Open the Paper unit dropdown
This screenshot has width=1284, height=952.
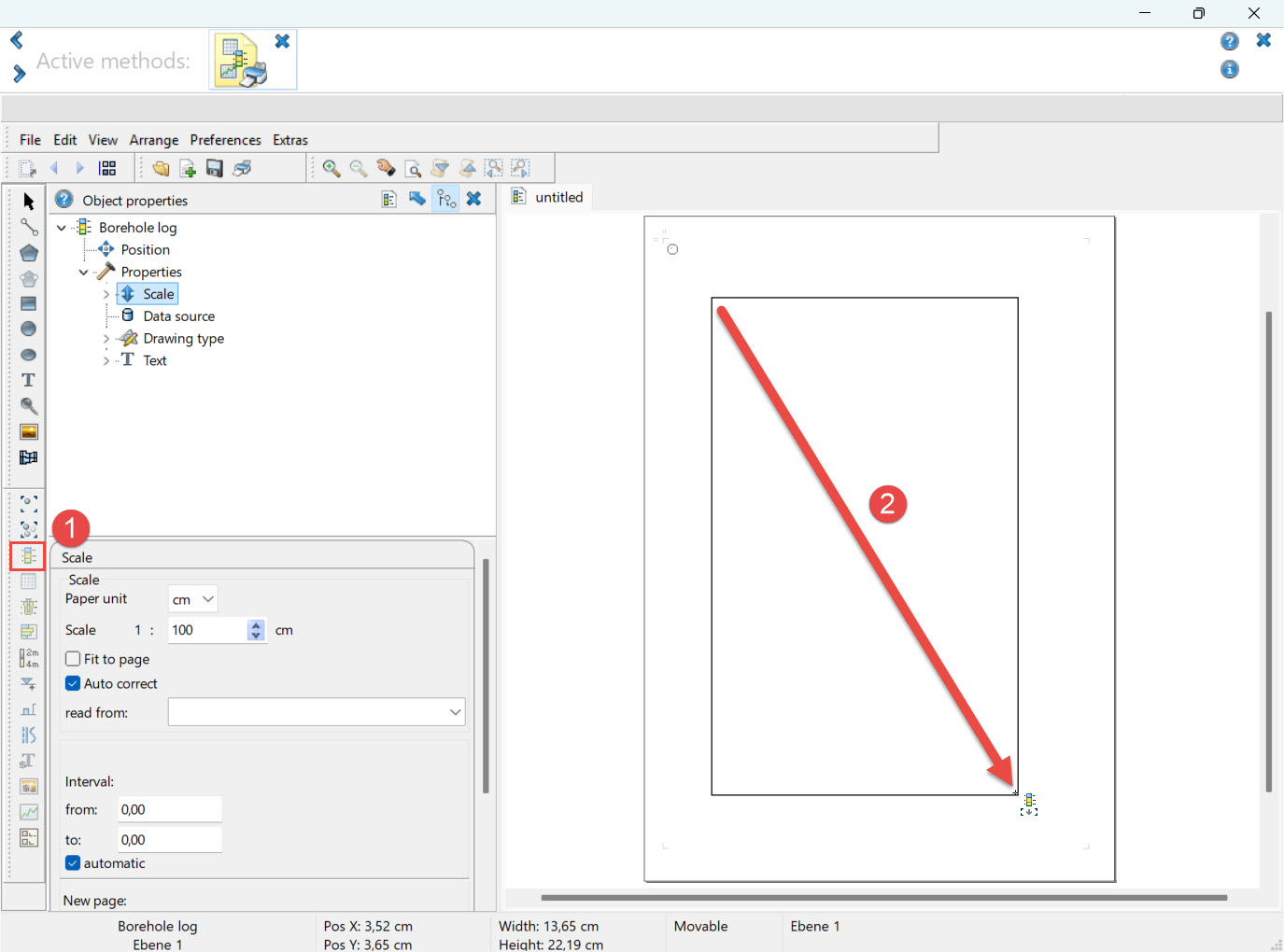[193, 599]
